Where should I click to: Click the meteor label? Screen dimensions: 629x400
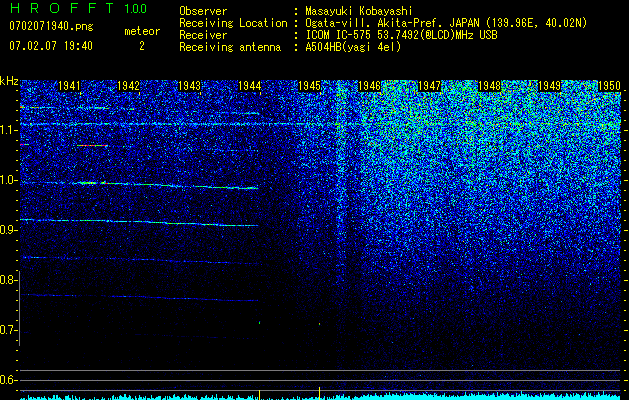click(142, 31)
